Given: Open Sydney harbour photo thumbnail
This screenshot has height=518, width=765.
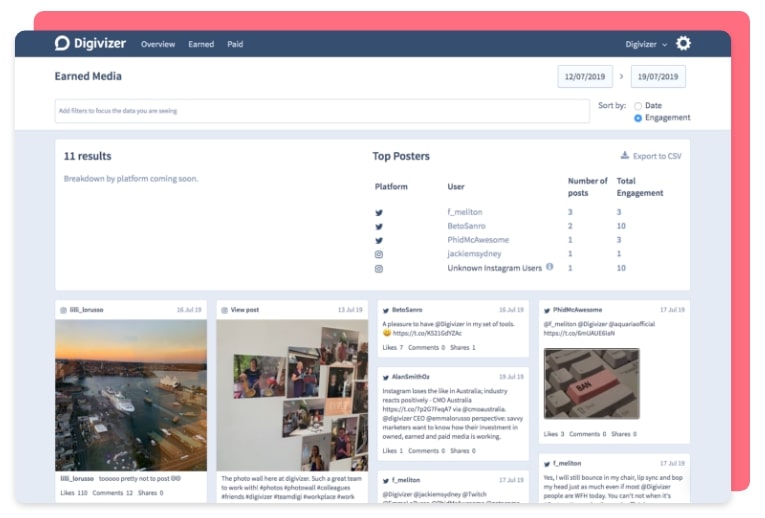Looking at the screenshot, I should (131, 395).
